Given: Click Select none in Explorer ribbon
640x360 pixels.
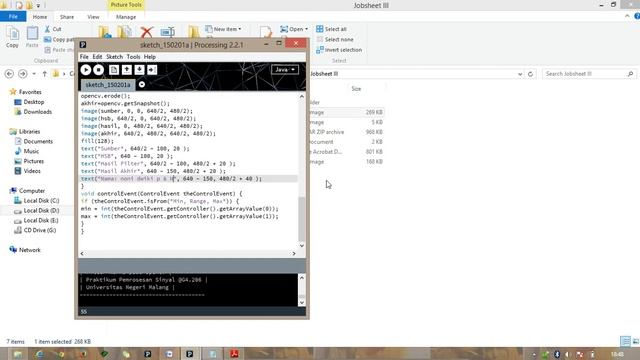Looking at the screenshot, I should 335,40.
